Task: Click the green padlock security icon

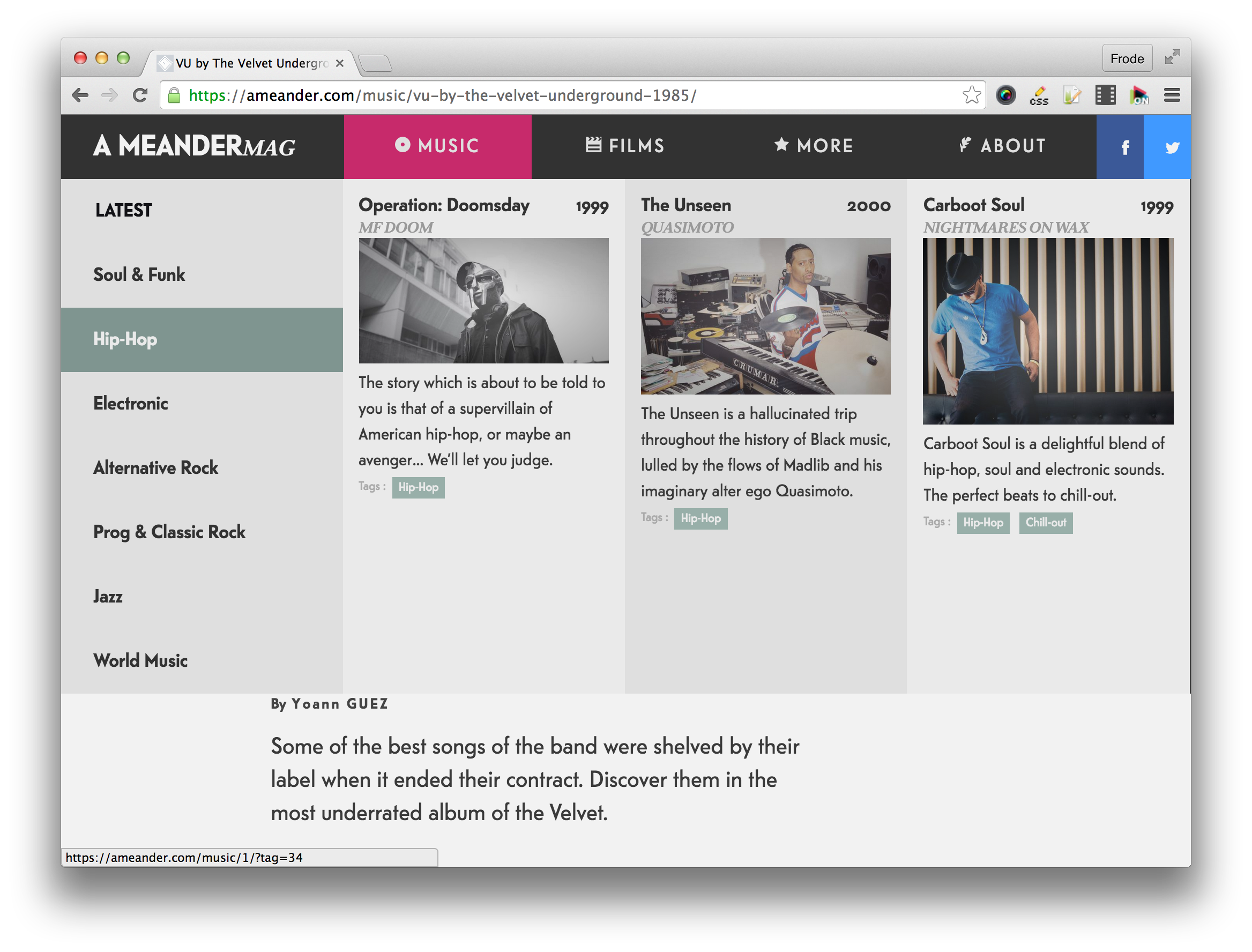Action: click(x=175, y=95)
